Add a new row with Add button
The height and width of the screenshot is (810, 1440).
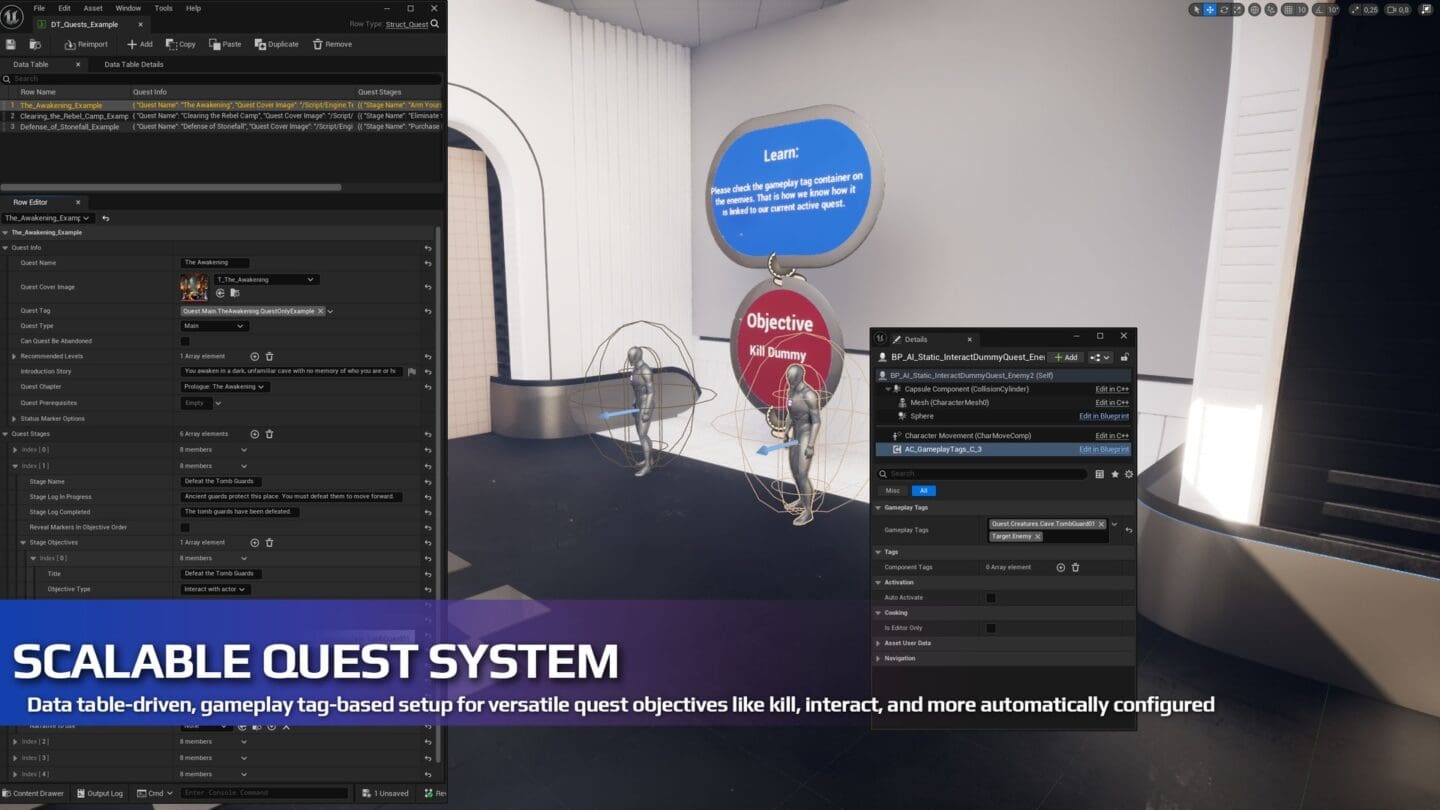[140, 44]
